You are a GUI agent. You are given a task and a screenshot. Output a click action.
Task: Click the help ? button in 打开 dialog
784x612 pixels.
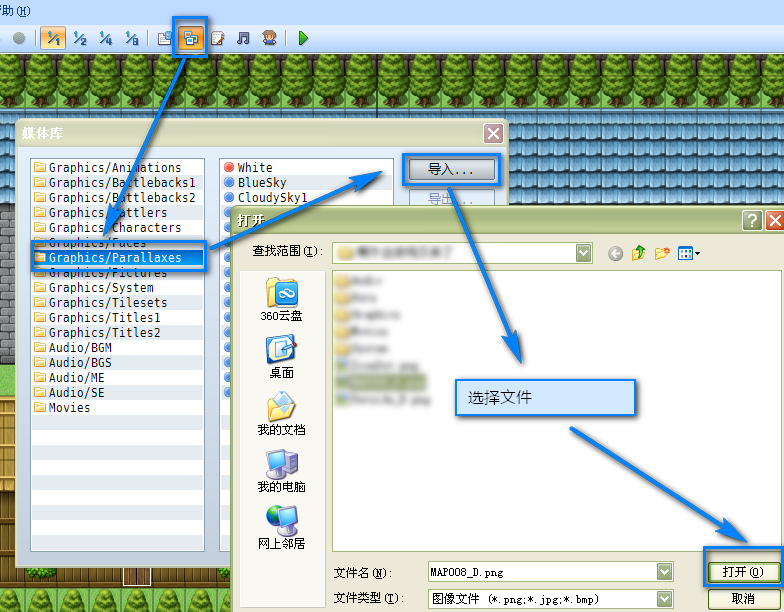pyautogui.click(x=752, y=220)
